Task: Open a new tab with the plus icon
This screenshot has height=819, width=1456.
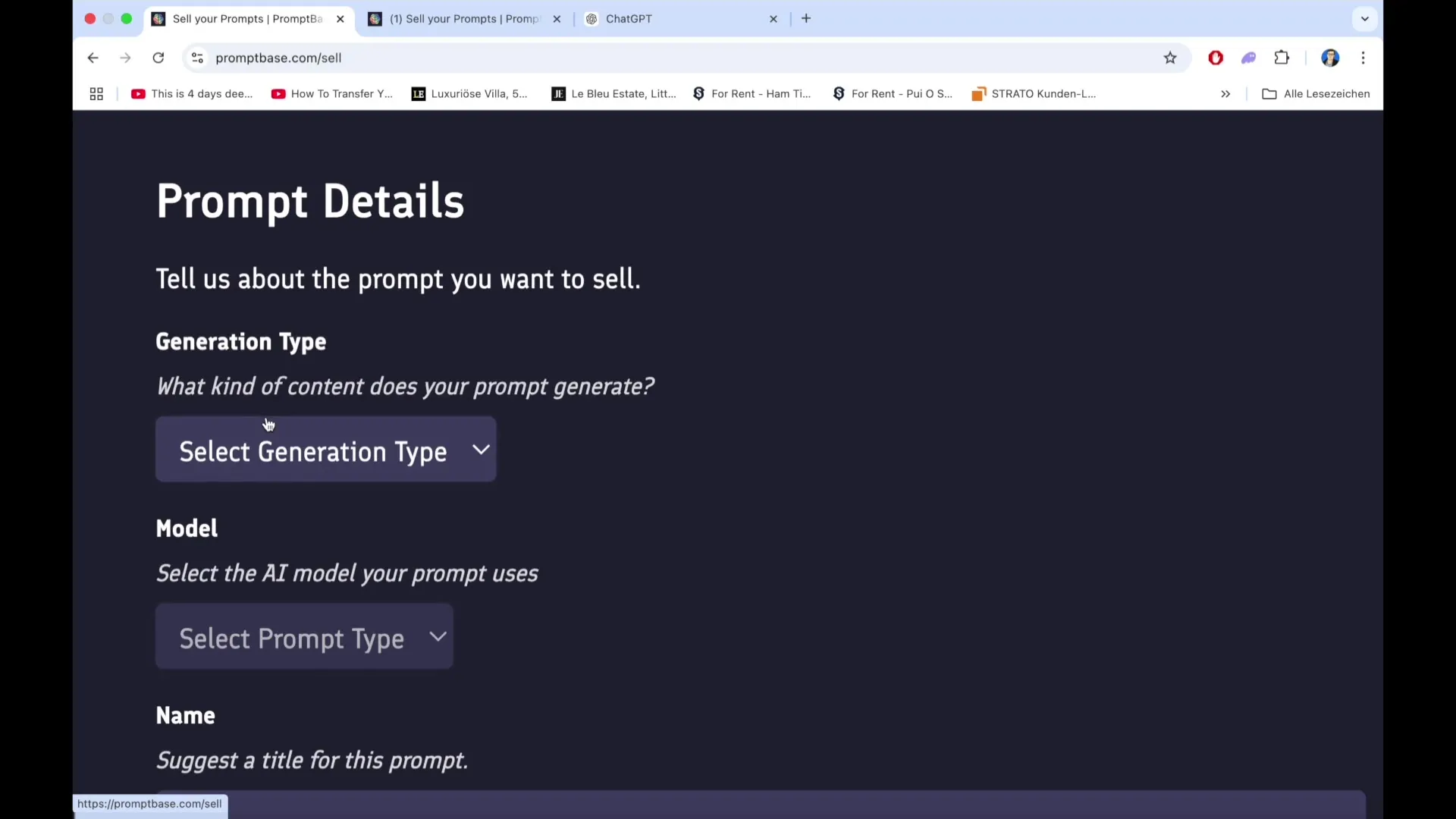Action: [x=805, y=18]
